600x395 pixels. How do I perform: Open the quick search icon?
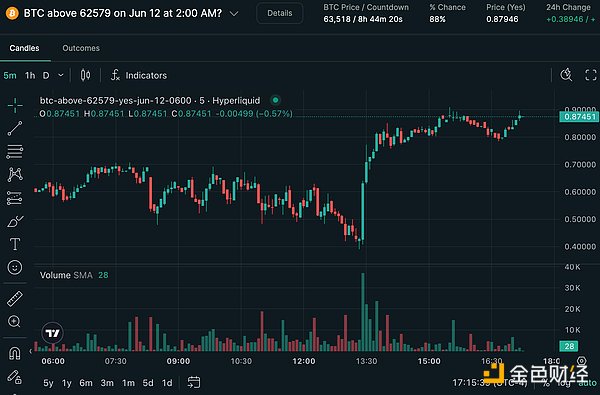tap(566, 75)
